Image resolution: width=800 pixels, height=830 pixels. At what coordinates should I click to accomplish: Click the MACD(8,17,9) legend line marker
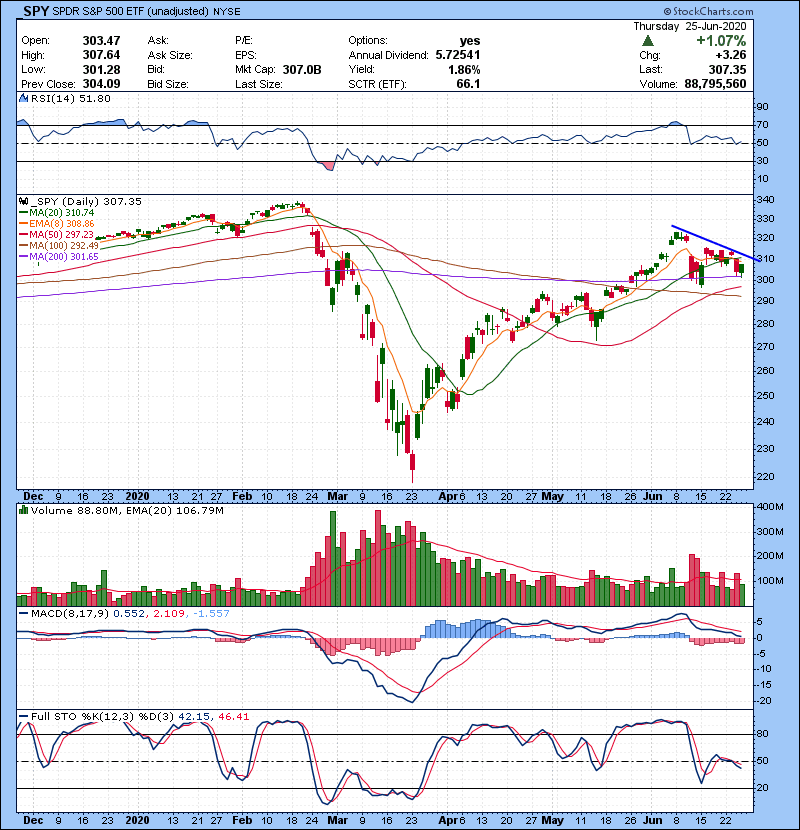pyautogui.click(x=23, y=614)
